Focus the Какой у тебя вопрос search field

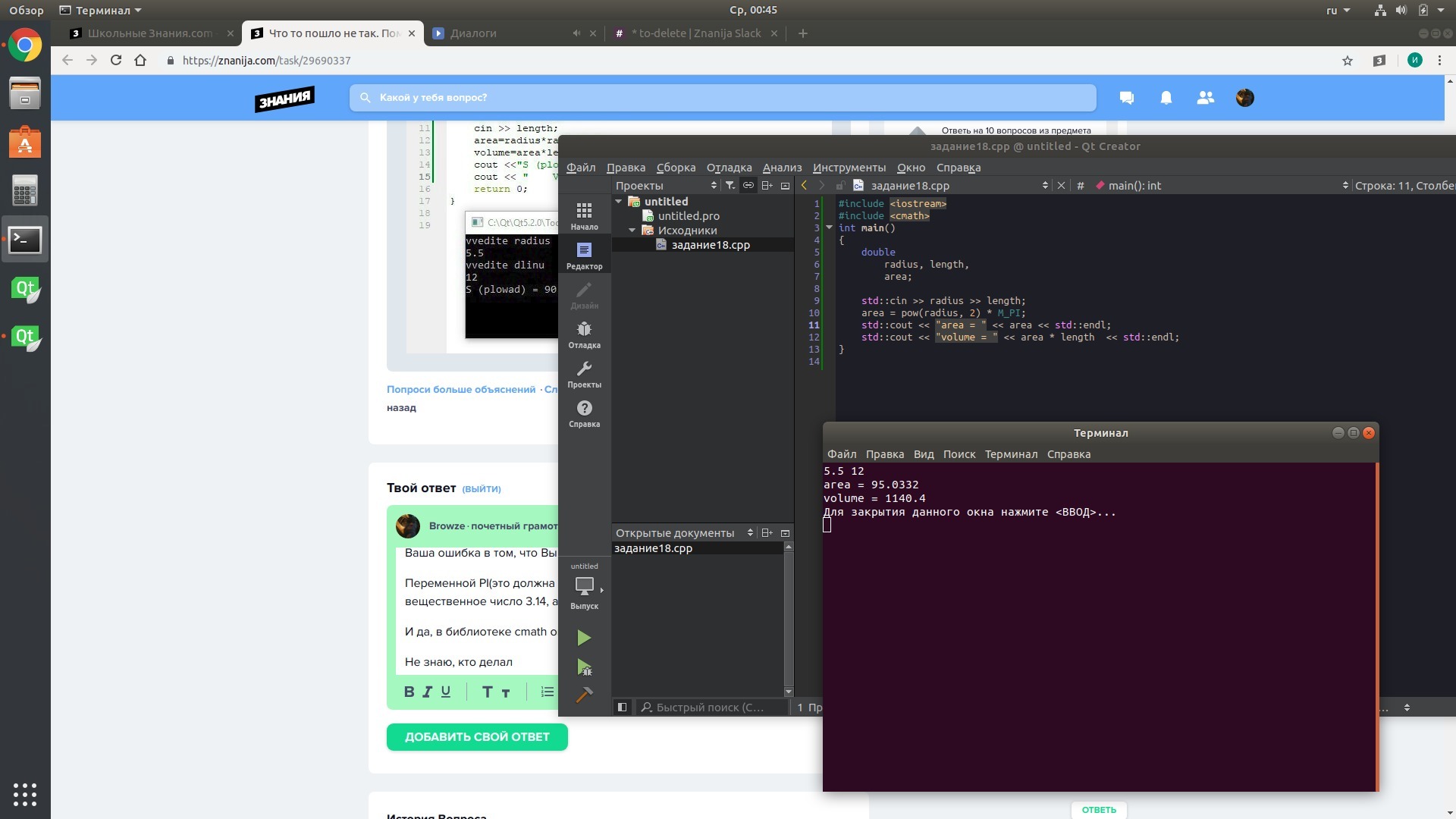point(723,98)
